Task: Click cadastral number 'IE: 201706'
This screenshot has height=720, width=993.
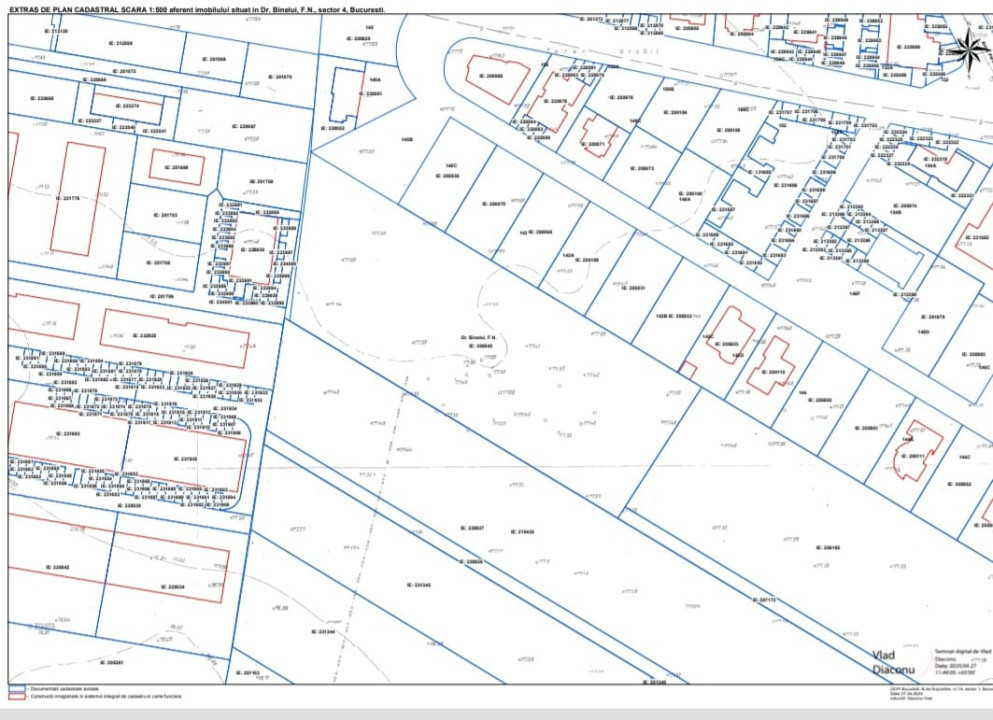Action: pyautogui.click(x=158, y=262)
